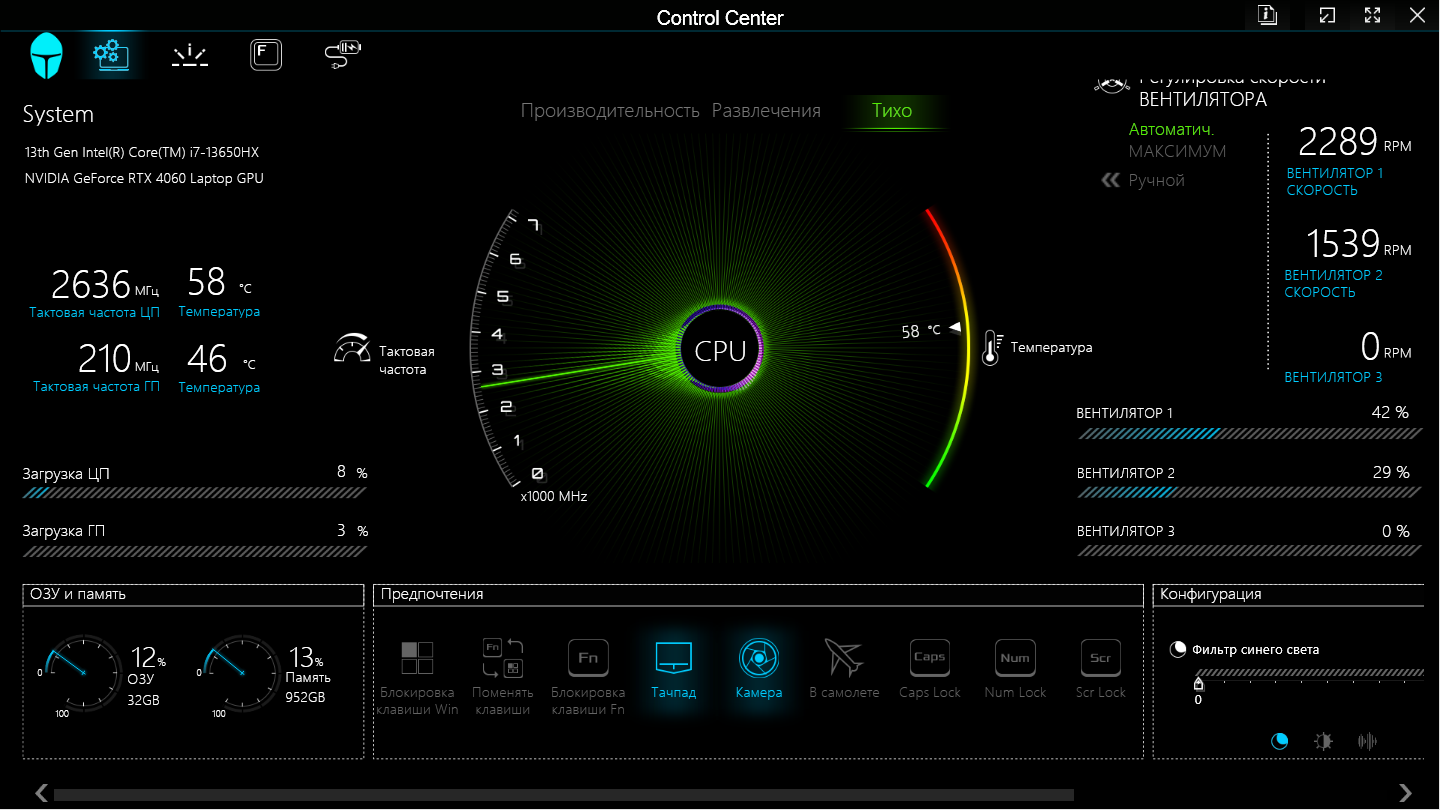Viewport: 1440px width, 810px height.
Task: Switch to Производительность mode tab
Action: (610, 111)
